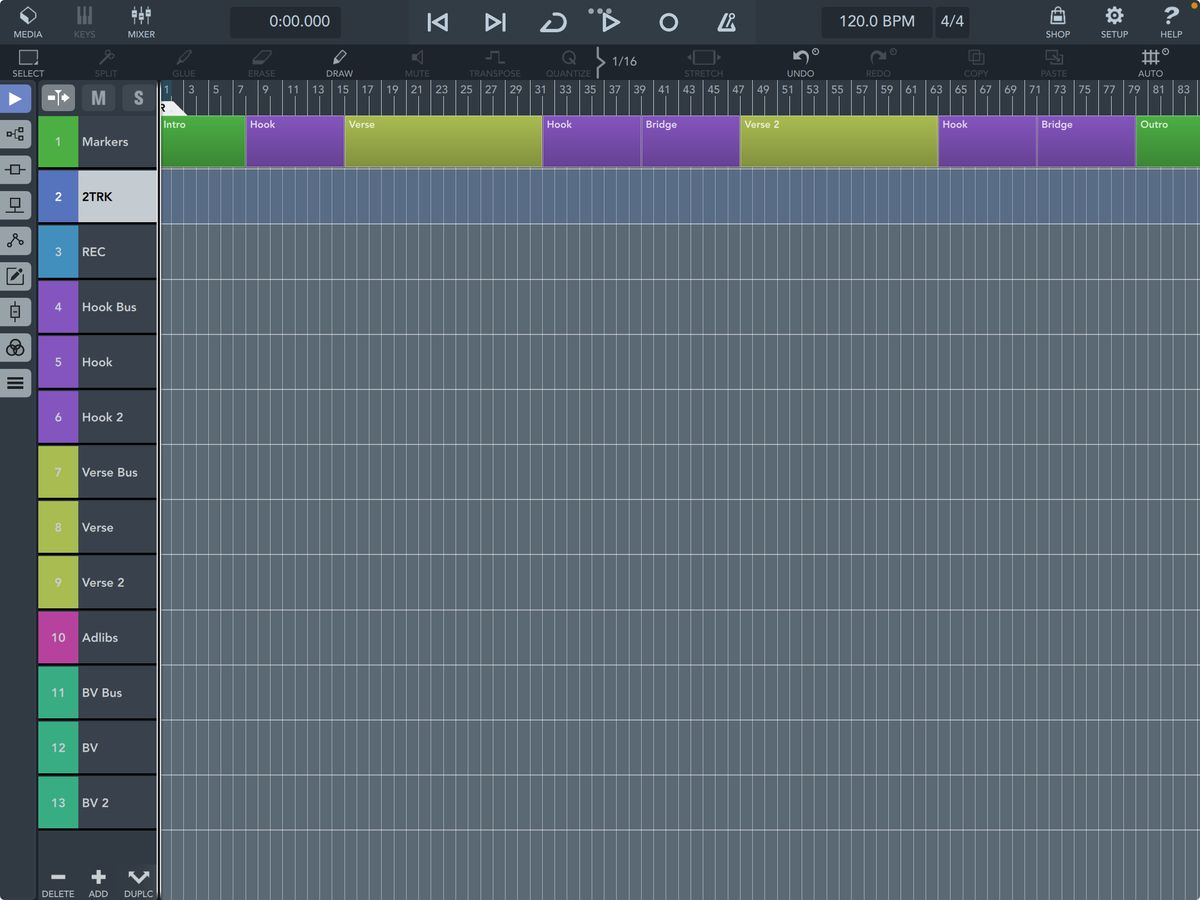This screenshot has width=1200, height=900.
Task: Open the KEYS keyboard panel
Action: (x=85, y=21)
